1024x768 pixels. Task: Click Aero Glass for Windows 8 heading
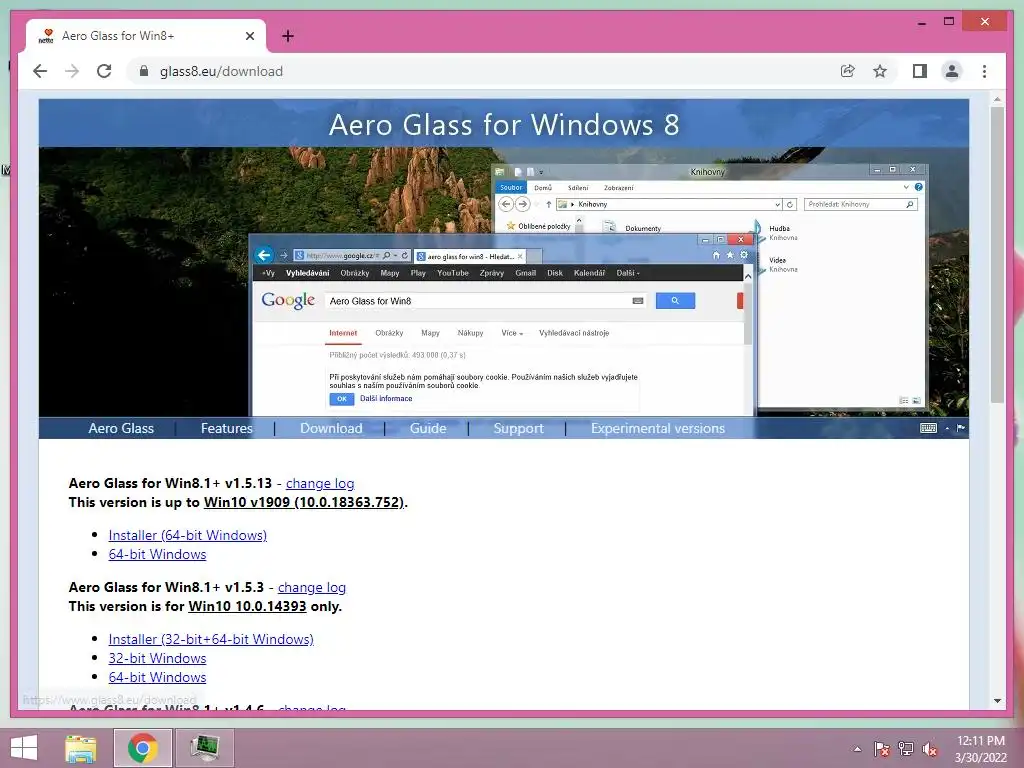tap(504, 125)
